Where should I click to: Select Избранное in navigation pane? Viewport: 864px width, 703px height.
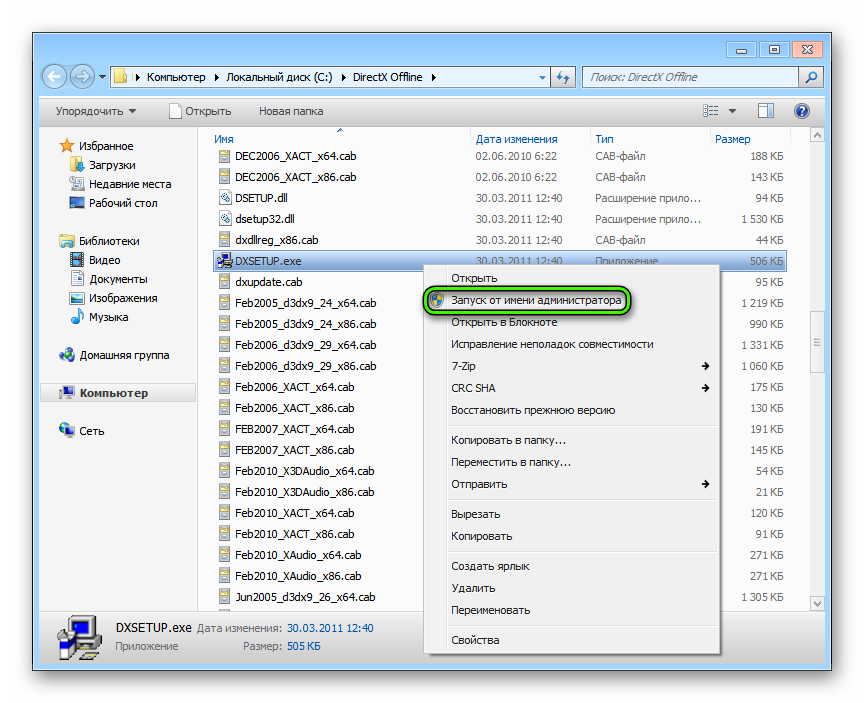point(96,146)
